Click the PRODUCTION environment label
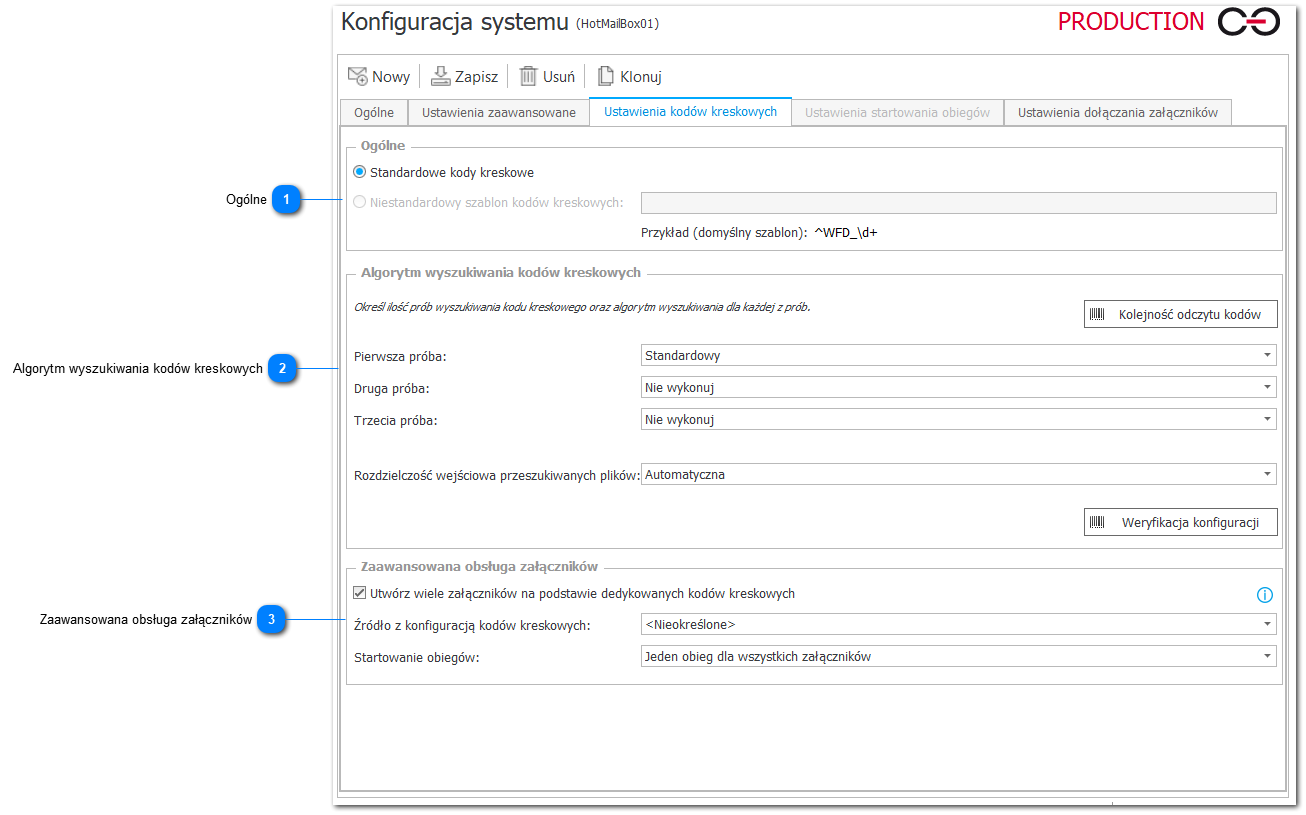The width and height of the screenshot is (1306, 815). click(x=1131, y=22)
